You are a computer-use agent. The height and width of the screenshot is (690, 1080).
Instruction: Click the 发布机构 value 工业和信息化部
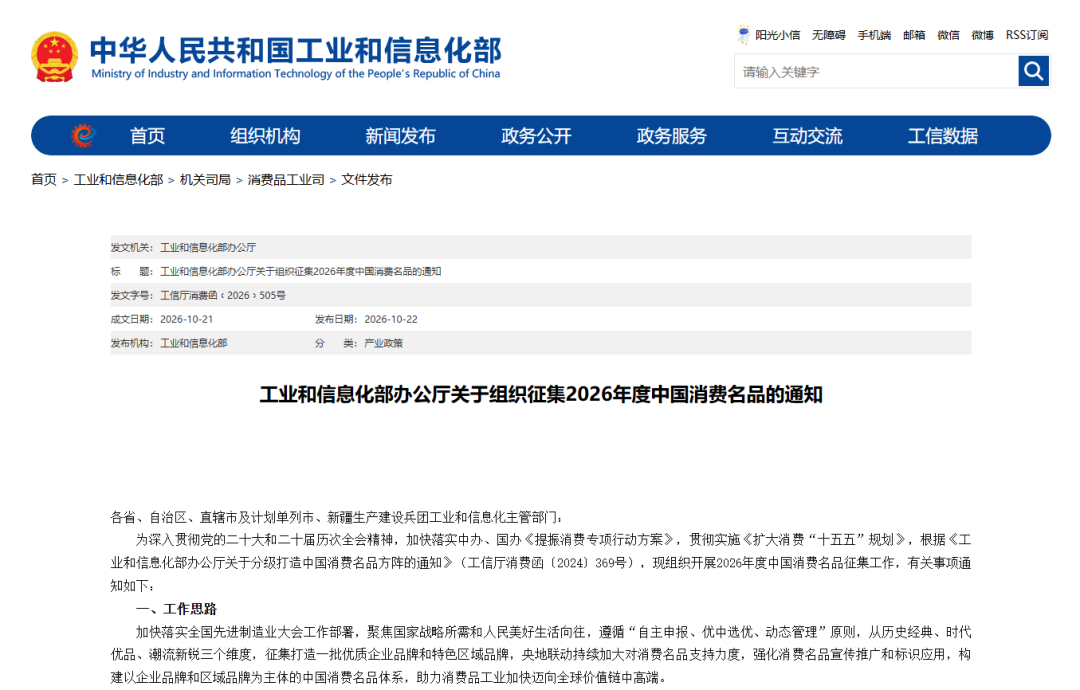pos(194,343)
